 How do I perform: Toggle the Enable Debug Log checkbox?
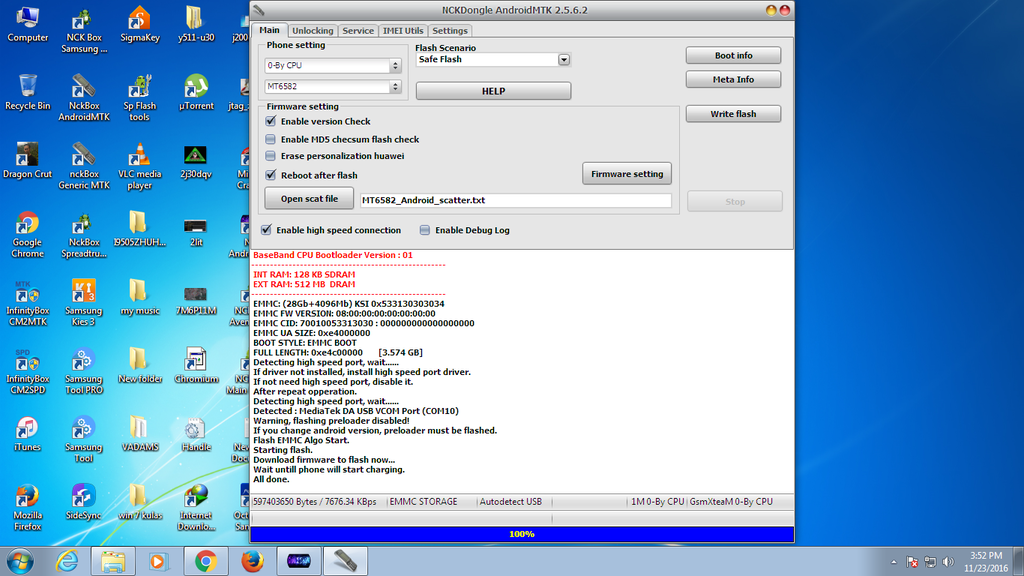click(x=425, y=230)
